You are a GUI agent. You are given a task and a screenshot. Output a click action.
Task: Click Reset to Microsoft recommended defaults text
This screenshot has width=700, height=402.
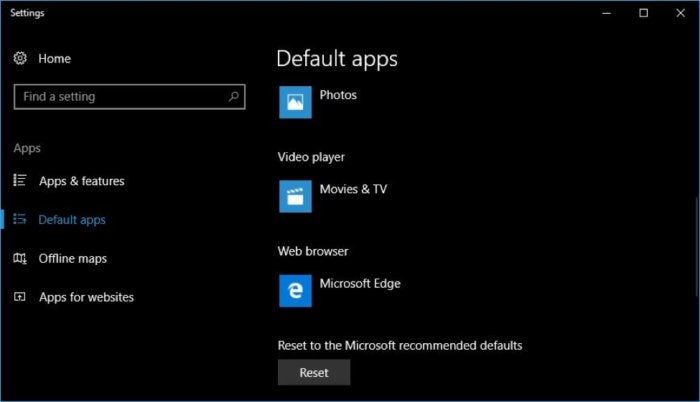[400, 345]
